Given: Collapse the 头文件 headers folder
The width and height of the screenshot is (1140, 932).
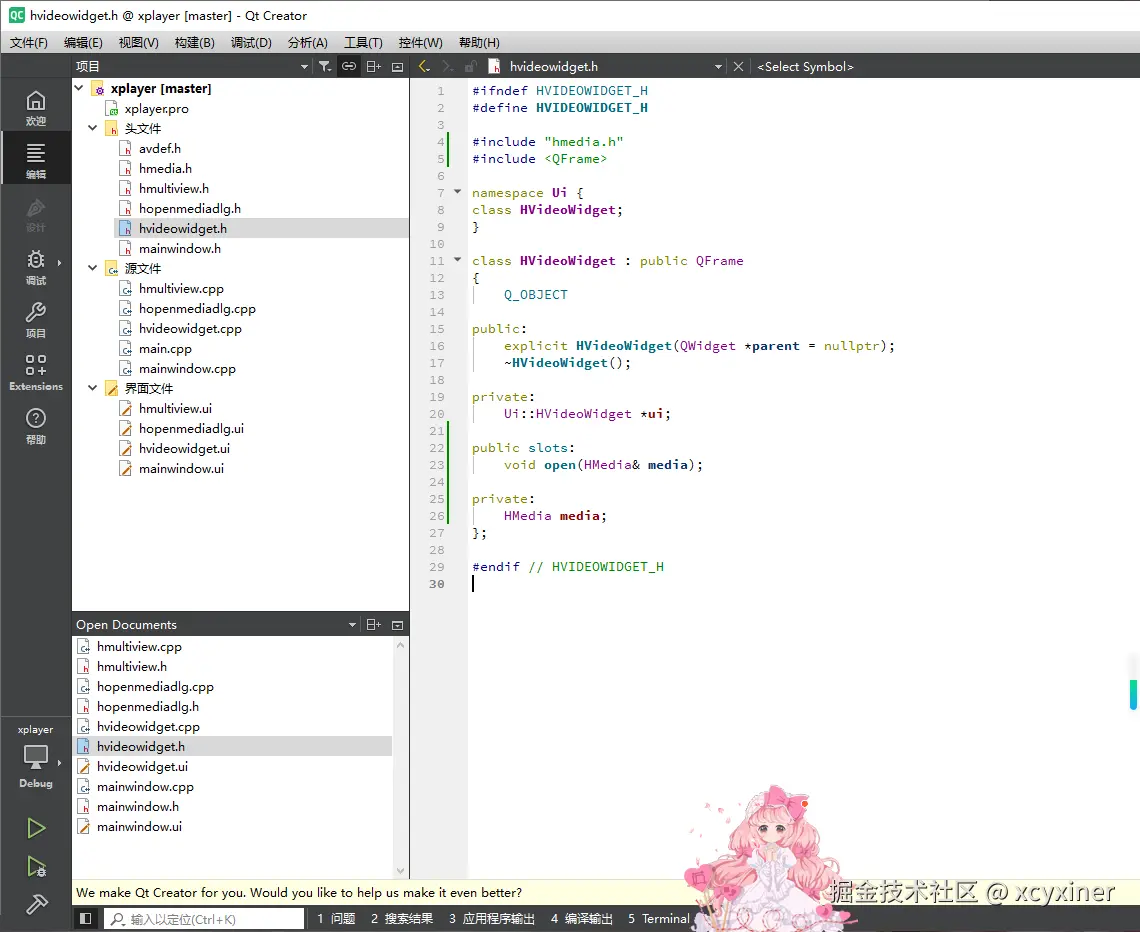Looking at the screenshot, I should click(x=93, y=128).
